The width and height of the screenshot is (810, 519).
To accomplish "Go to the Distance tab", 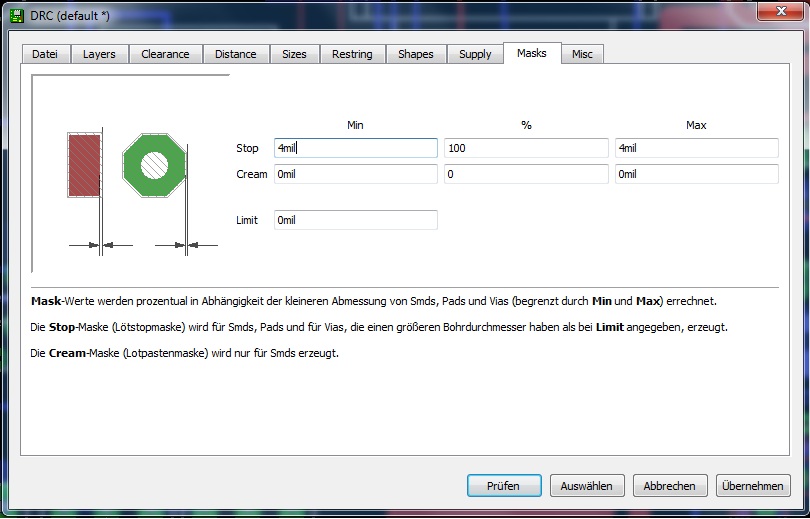I will [236, 54].
